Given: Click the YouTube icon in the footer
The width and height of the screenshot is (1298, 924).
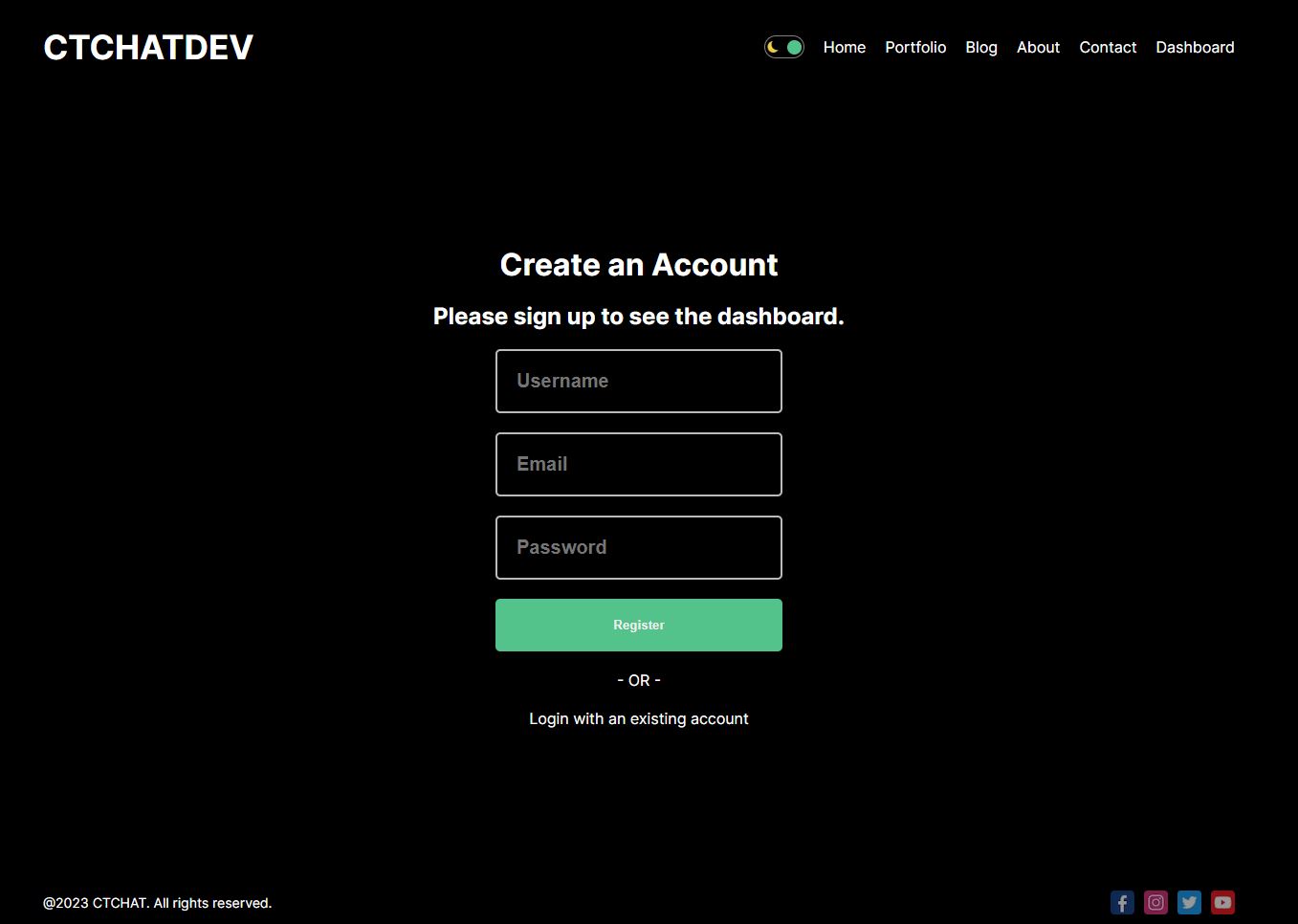Looking at the screenshot, I should click(x=1222, y=902).
